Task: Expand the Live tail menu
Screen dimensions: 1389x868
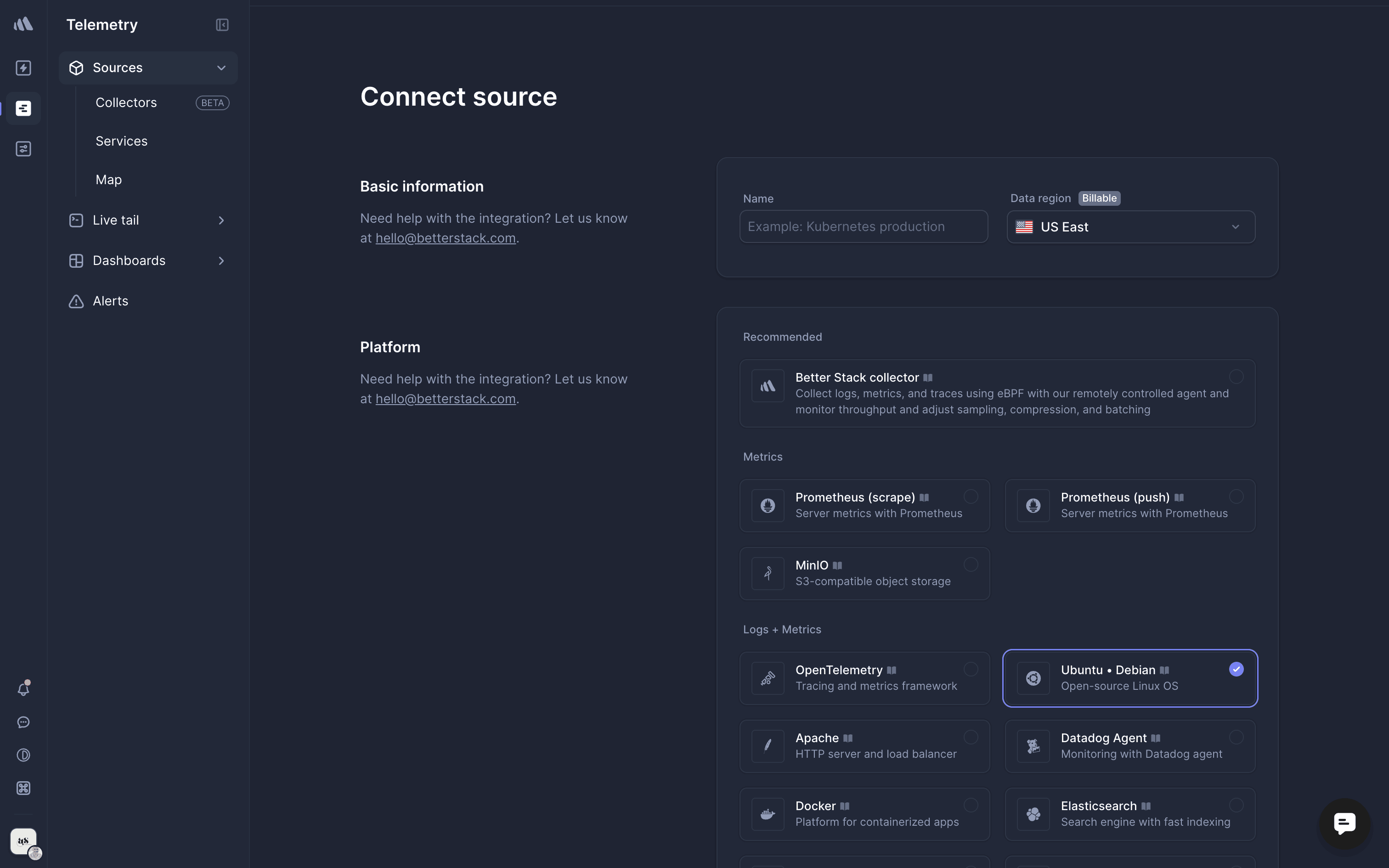Action: (221, 220)
